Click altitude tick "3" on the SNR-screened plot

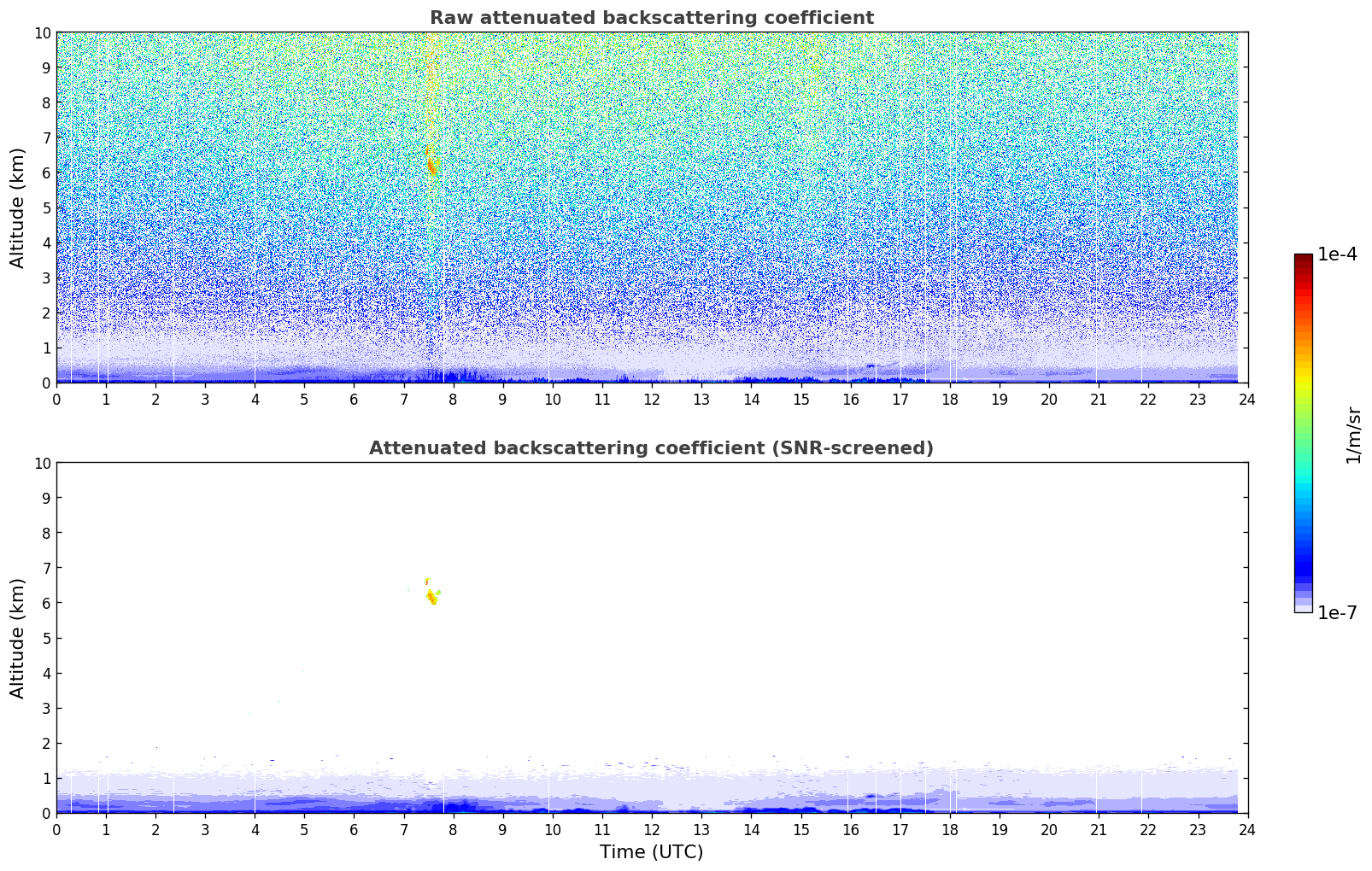pyautogui.click(x=46, y=708)
